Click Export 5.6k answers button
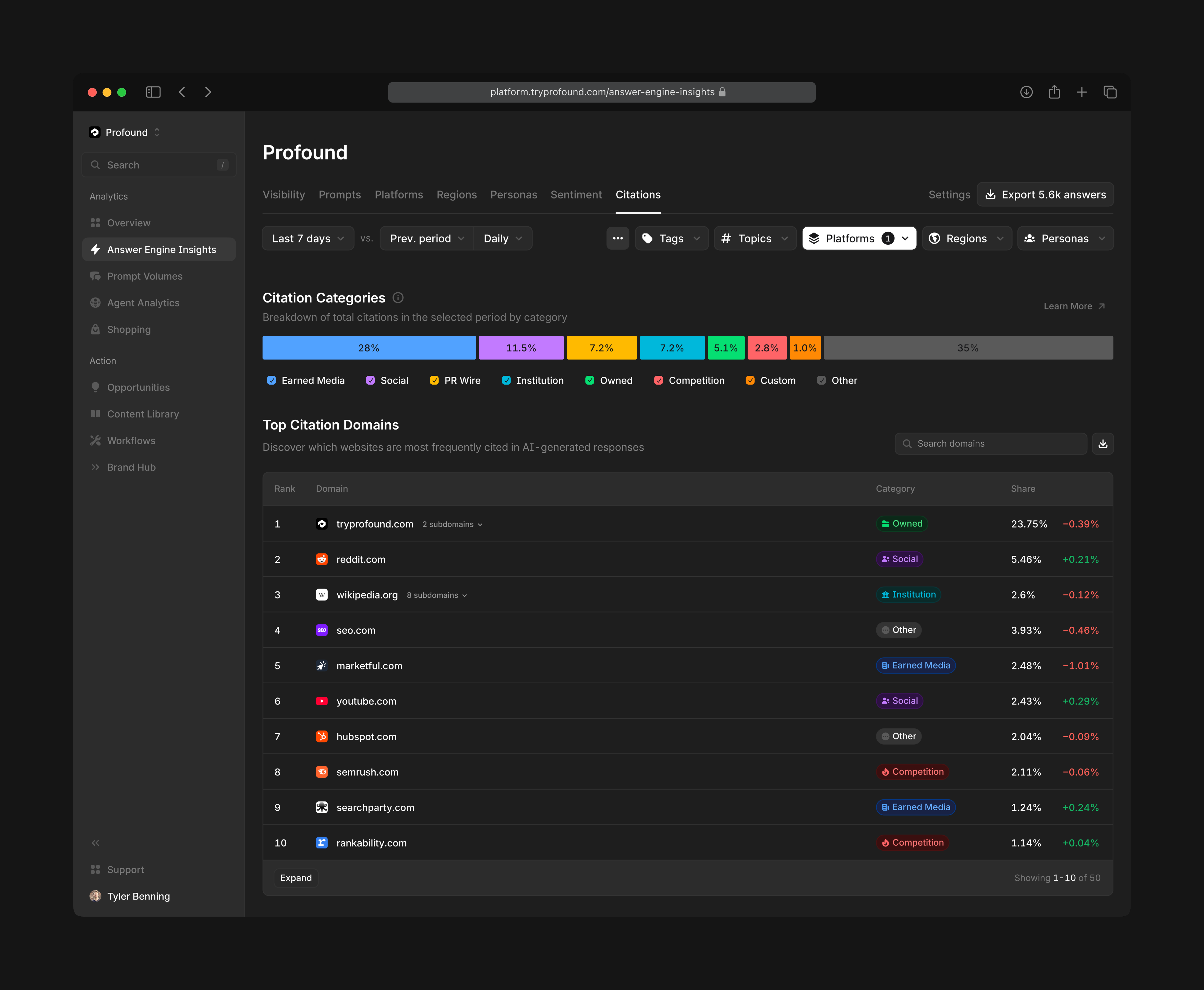This screenshot has width=1204, height=990. pyautogui.click(x=1045, y=194)
